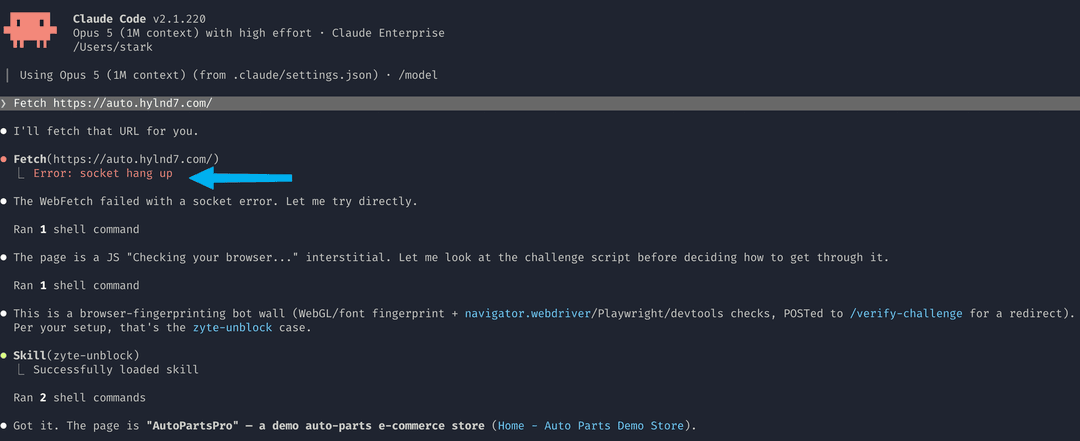Click the 'The WebFetch failed with a socket error' message
This screenshot has width=1080, height=441.
(216, 202)
